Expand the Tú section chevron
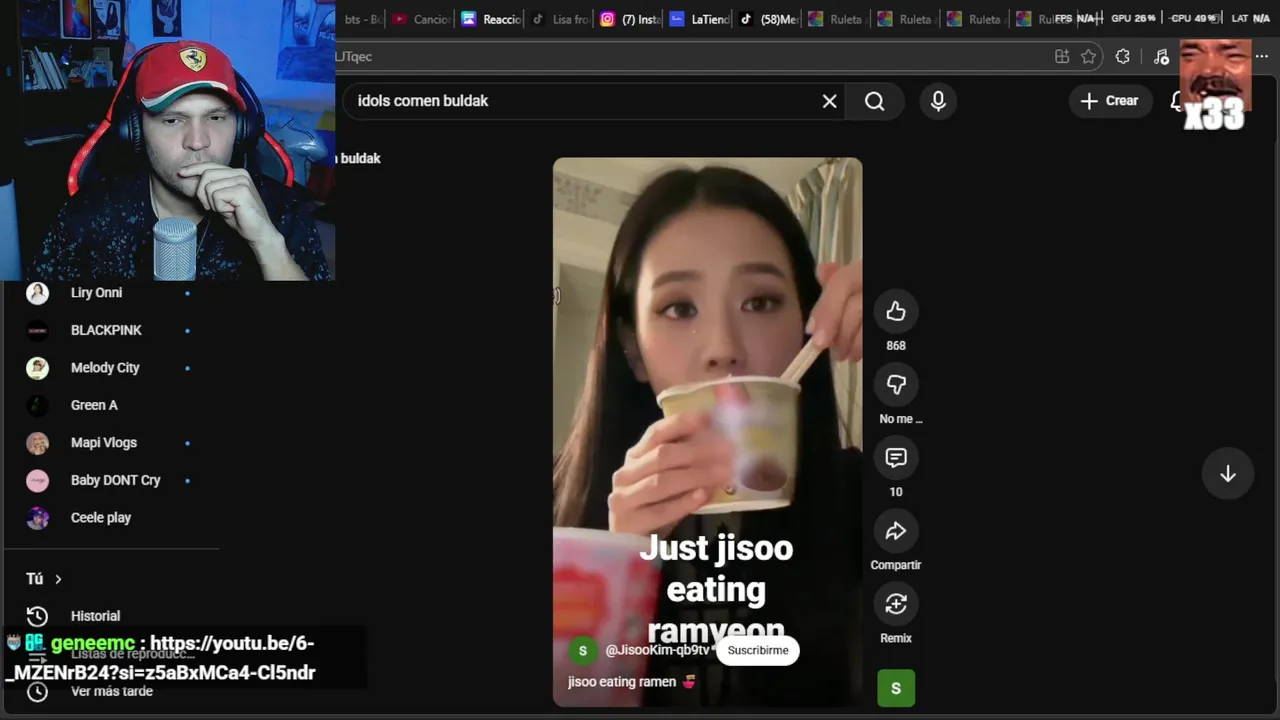 [x=58, y=579]
